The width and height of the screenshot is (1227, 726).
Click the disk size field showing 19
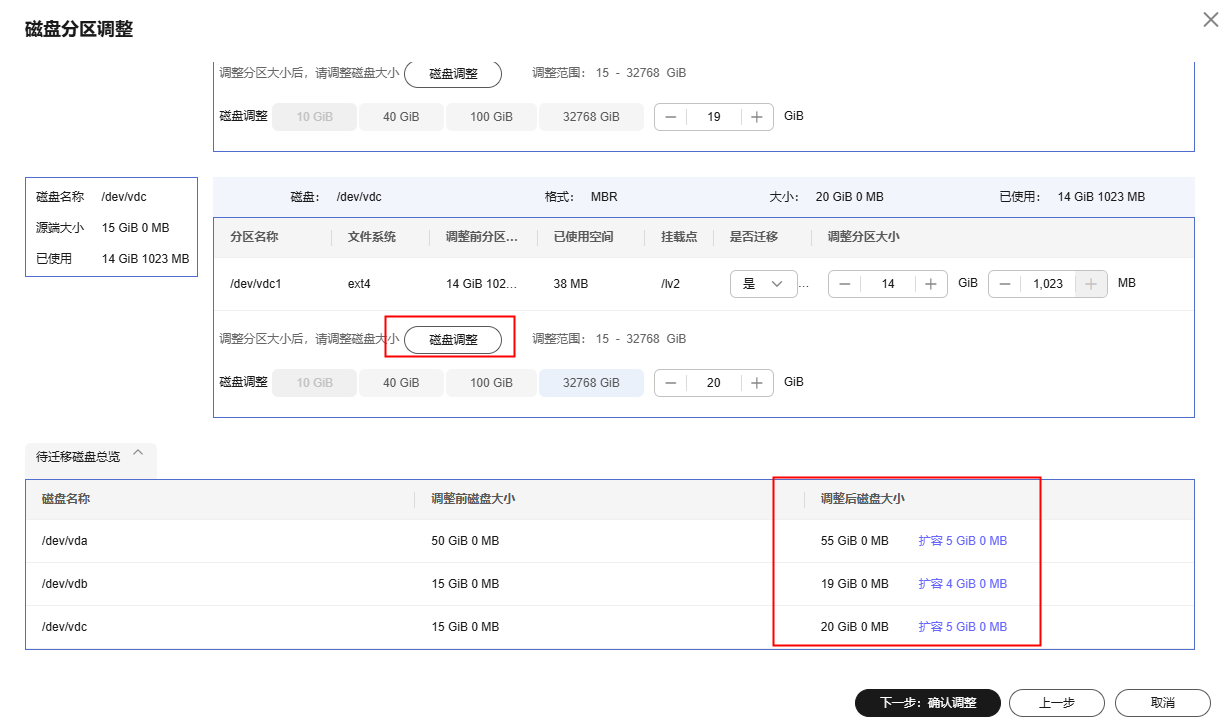click(713, 117)
